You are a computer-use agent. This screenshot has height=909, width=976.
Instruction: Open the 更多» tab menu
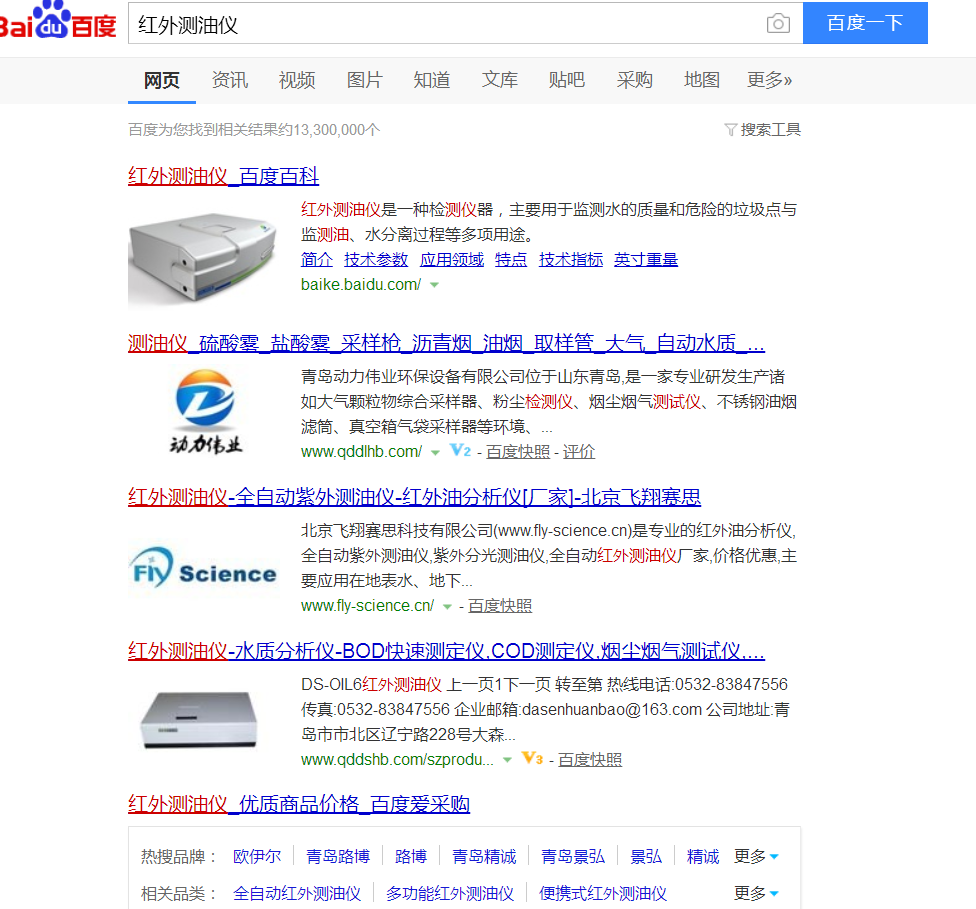coord(769,80)
